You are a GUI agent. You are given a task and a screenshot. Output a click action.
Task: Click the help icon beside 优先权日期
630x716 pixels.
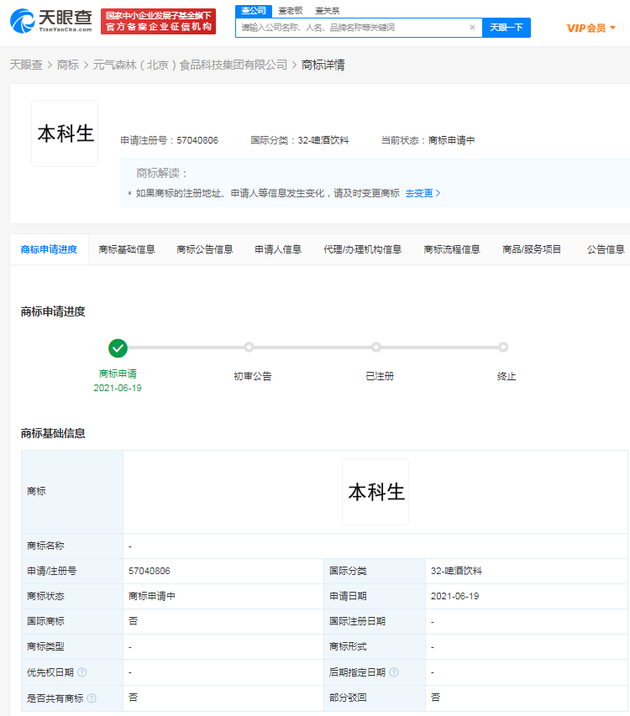point(82,672)
